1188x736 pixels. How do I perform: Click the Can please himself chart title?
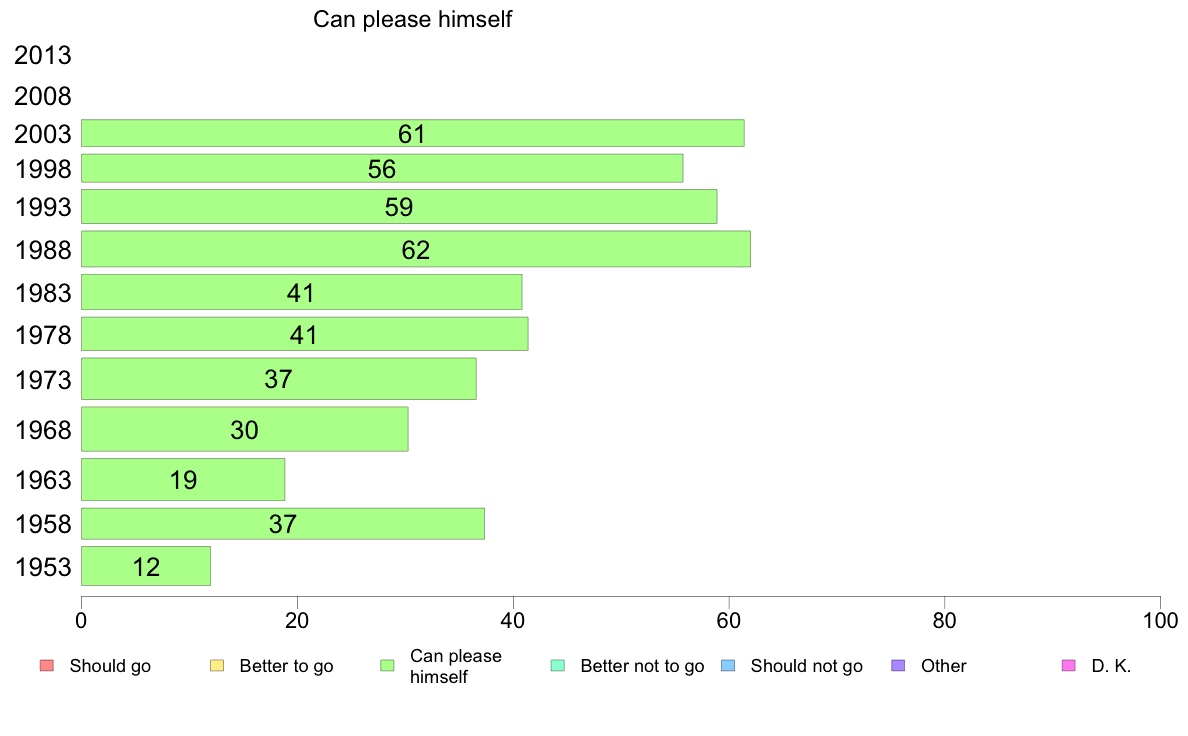(x=413, y=19)
